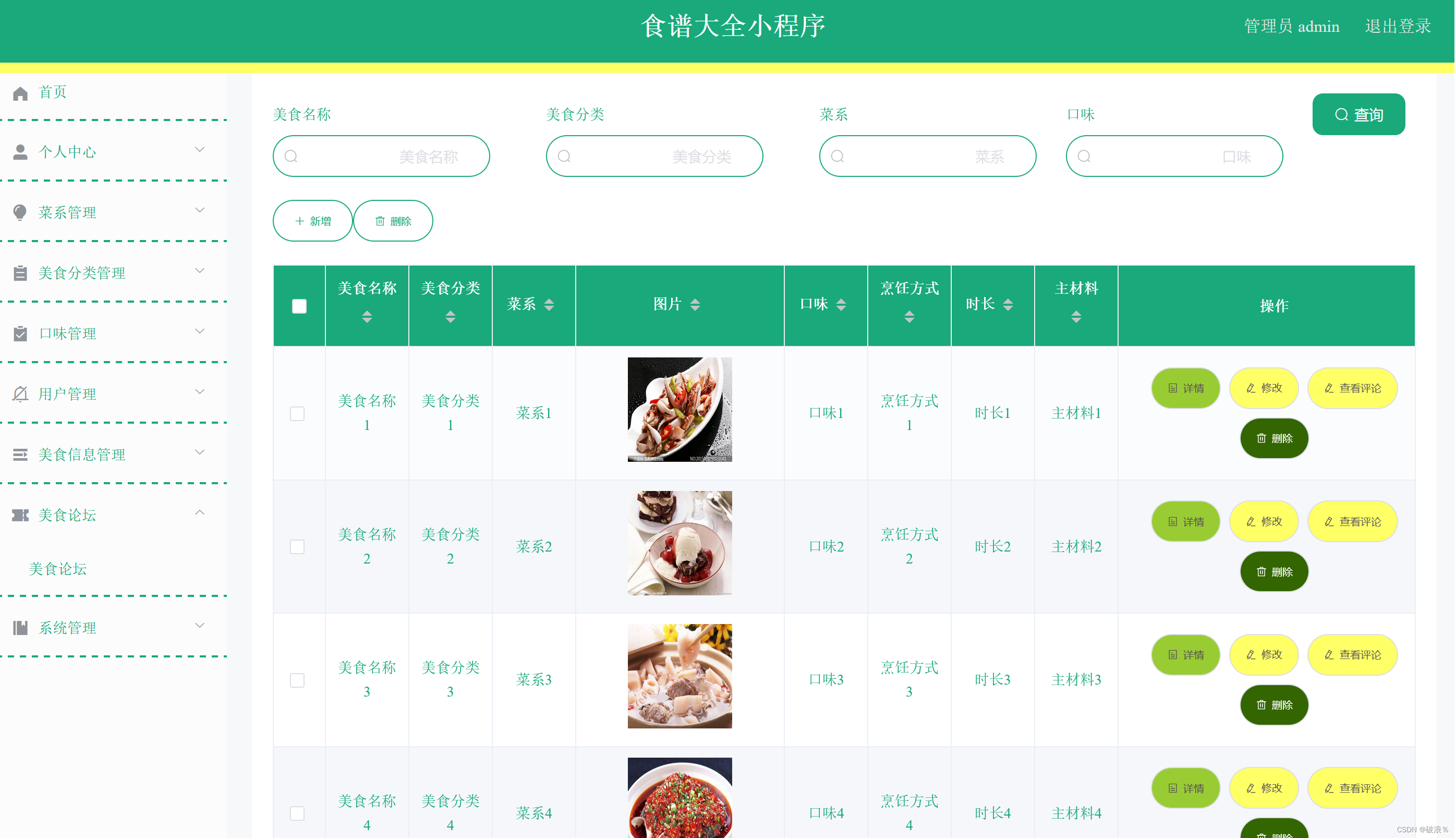The image size is (1456, 838).
Task: Click the 口味 search input field
Action: (x=1175, y=156)
